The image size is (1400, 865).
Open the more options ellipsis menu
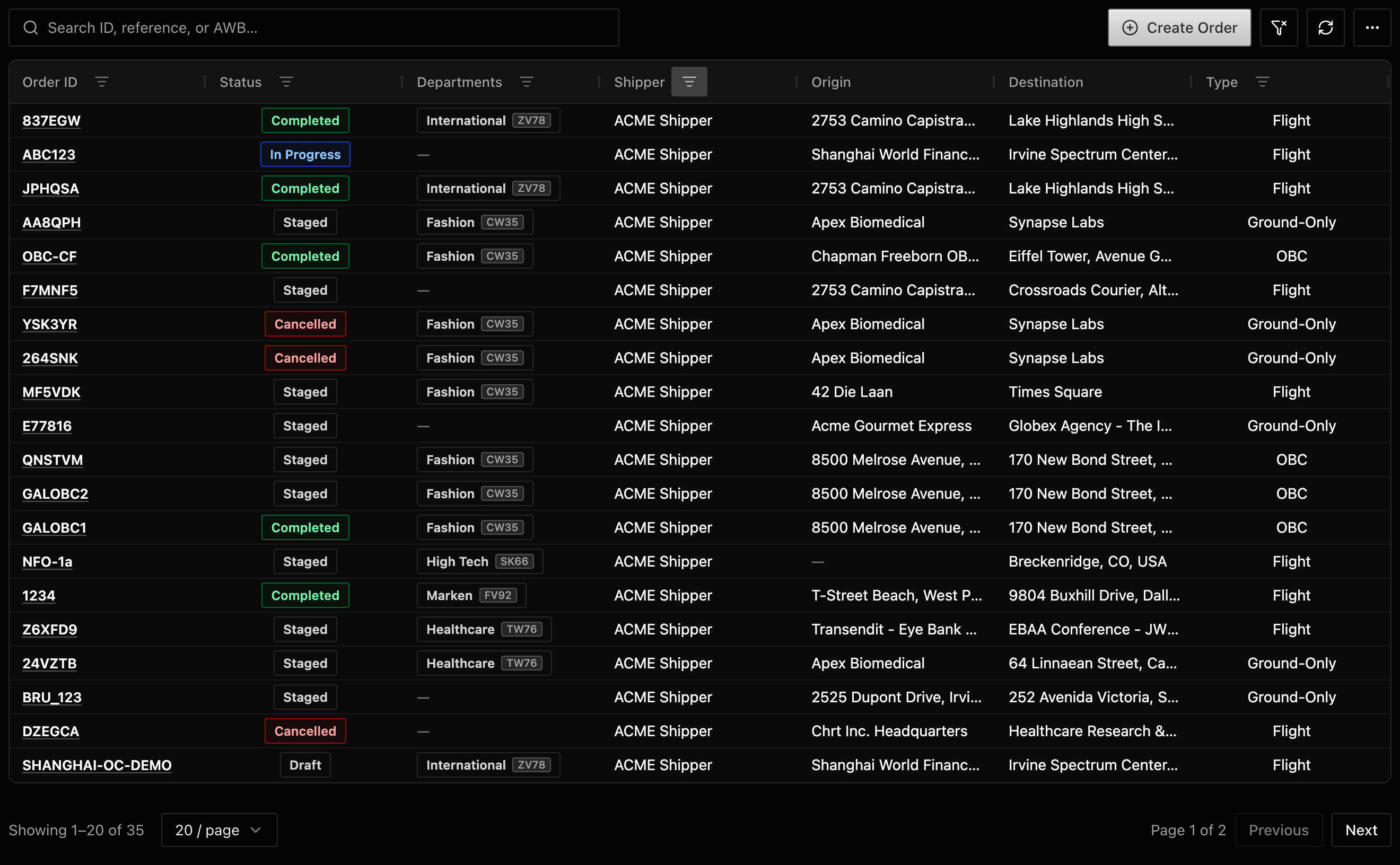click(x=1372, y=28)
